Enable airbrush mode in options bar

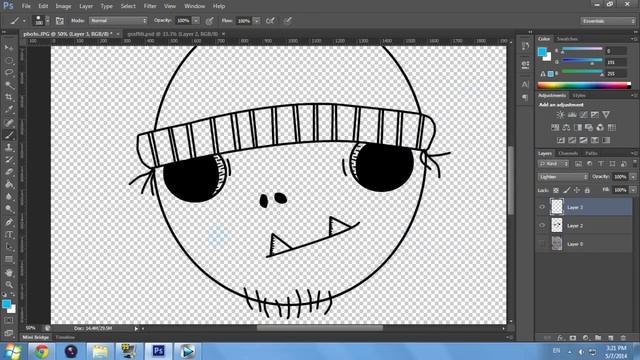(270, 20)
